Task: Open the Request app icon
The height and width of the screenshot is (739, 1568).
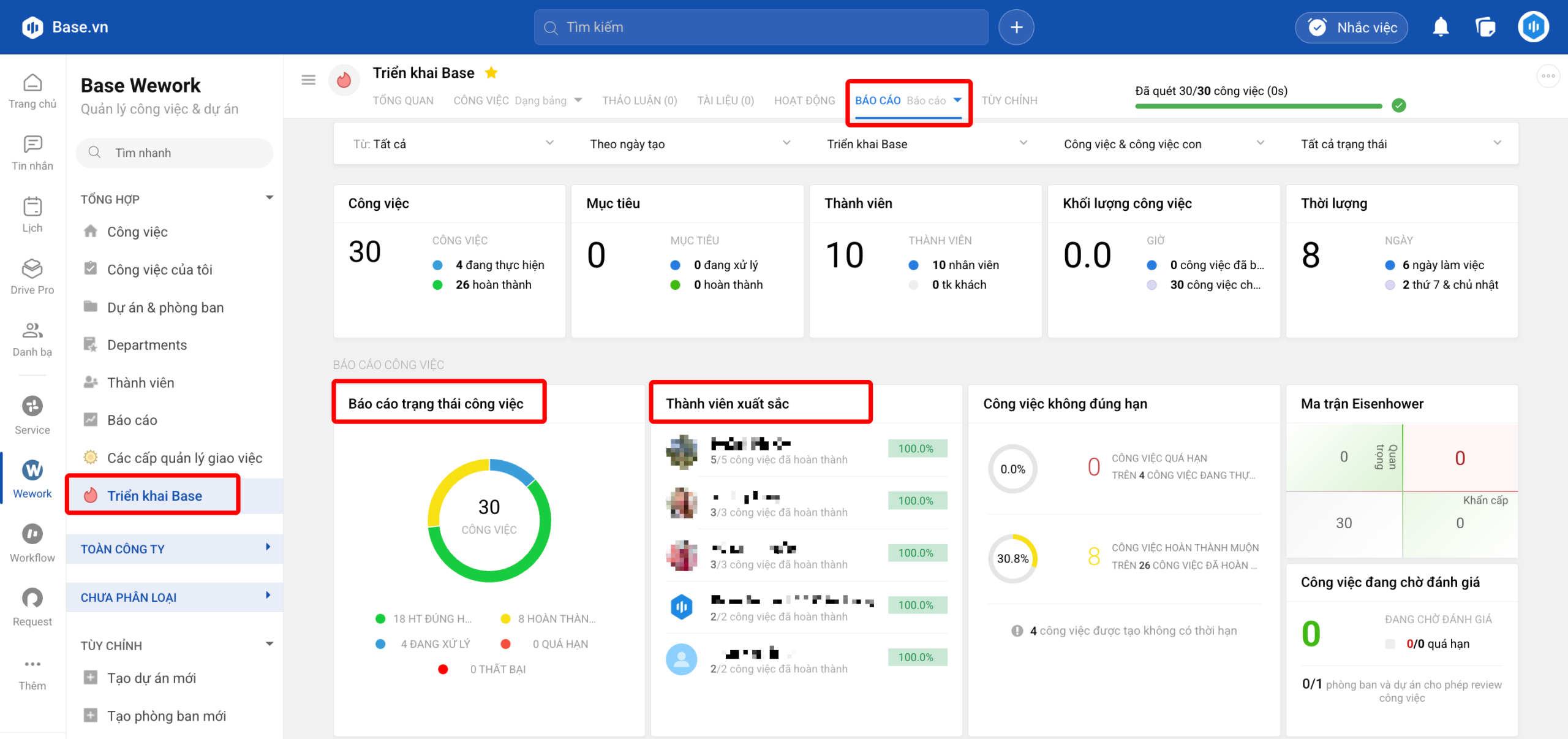Action: point(32,607)
